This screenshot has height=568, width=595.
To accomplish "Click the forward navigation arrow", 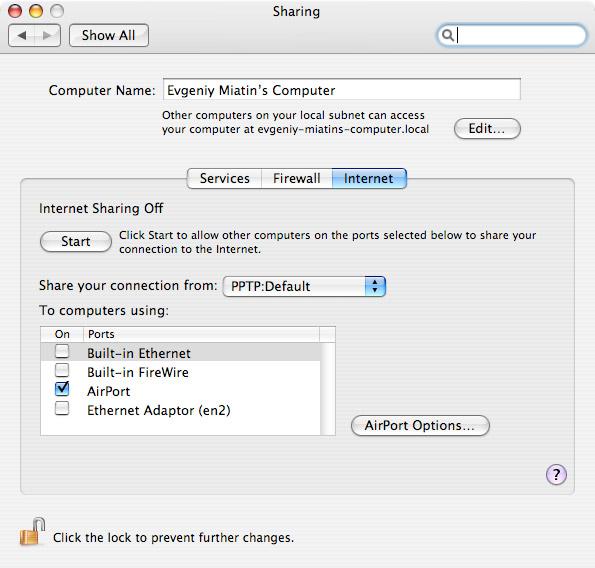I will point(47,35).
